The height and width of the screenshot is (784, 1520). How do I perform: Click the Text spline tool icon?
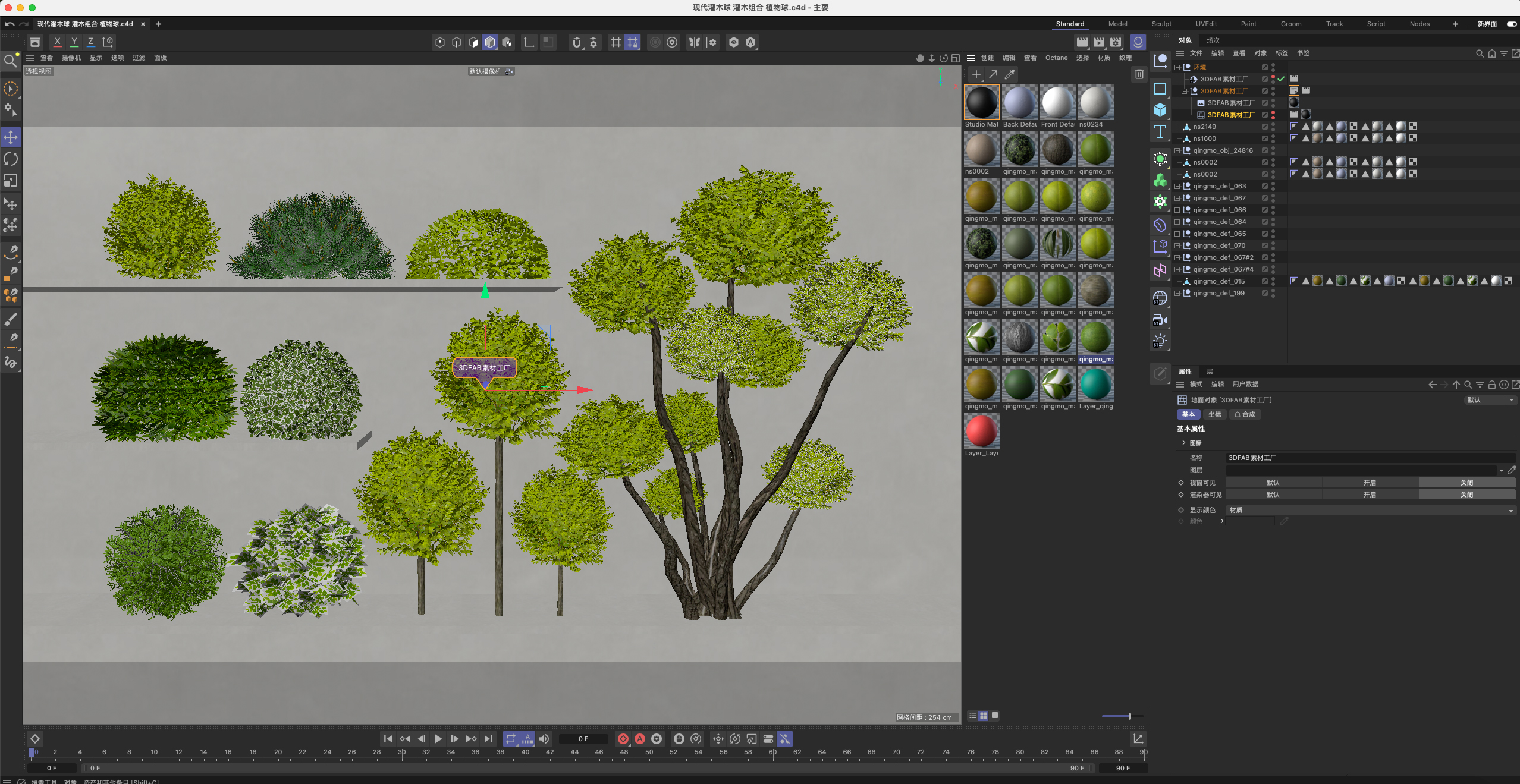point(1160,131)
